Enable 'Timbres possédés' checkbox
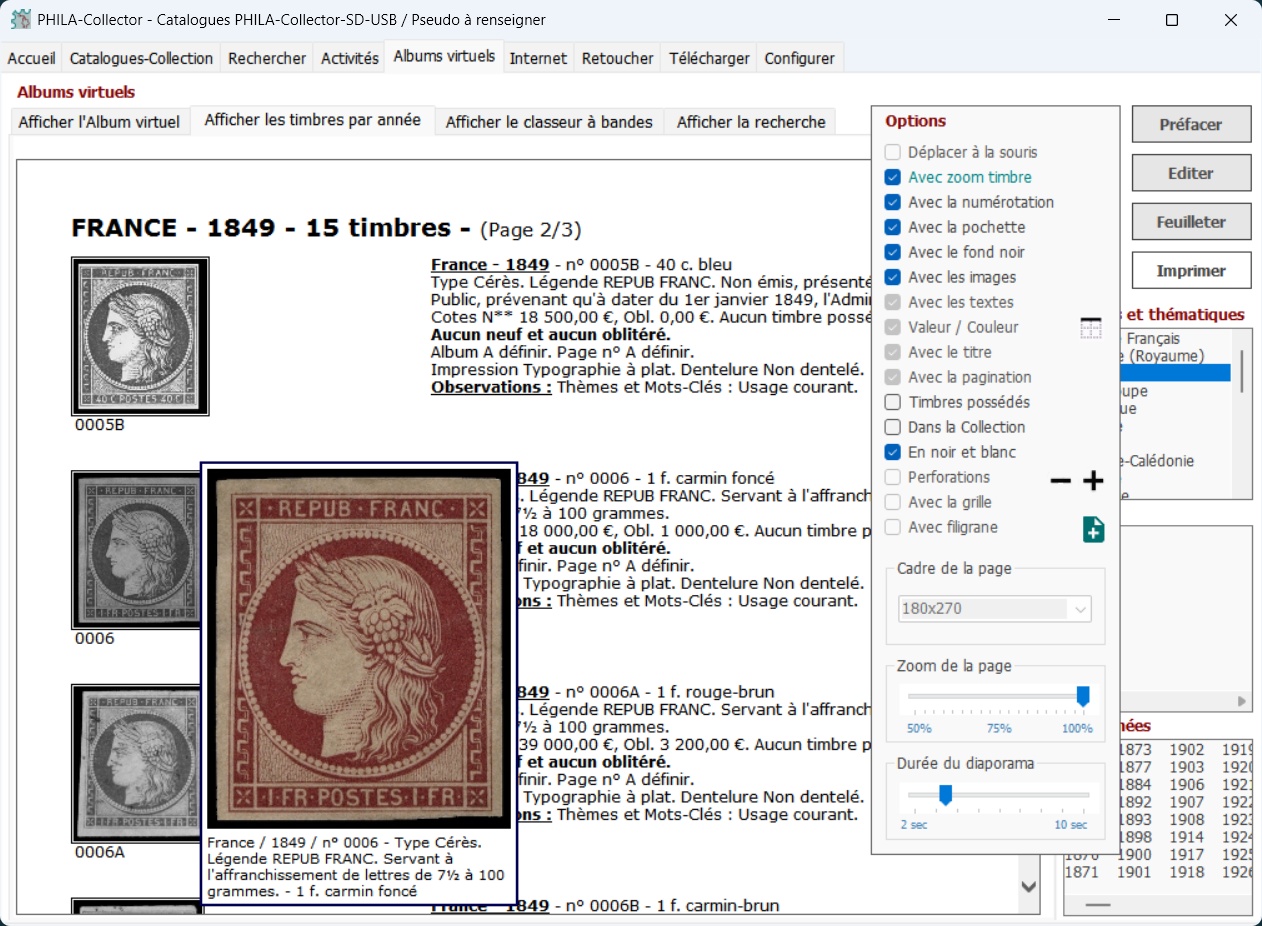The image size is (1262, 926). (893, 403)
